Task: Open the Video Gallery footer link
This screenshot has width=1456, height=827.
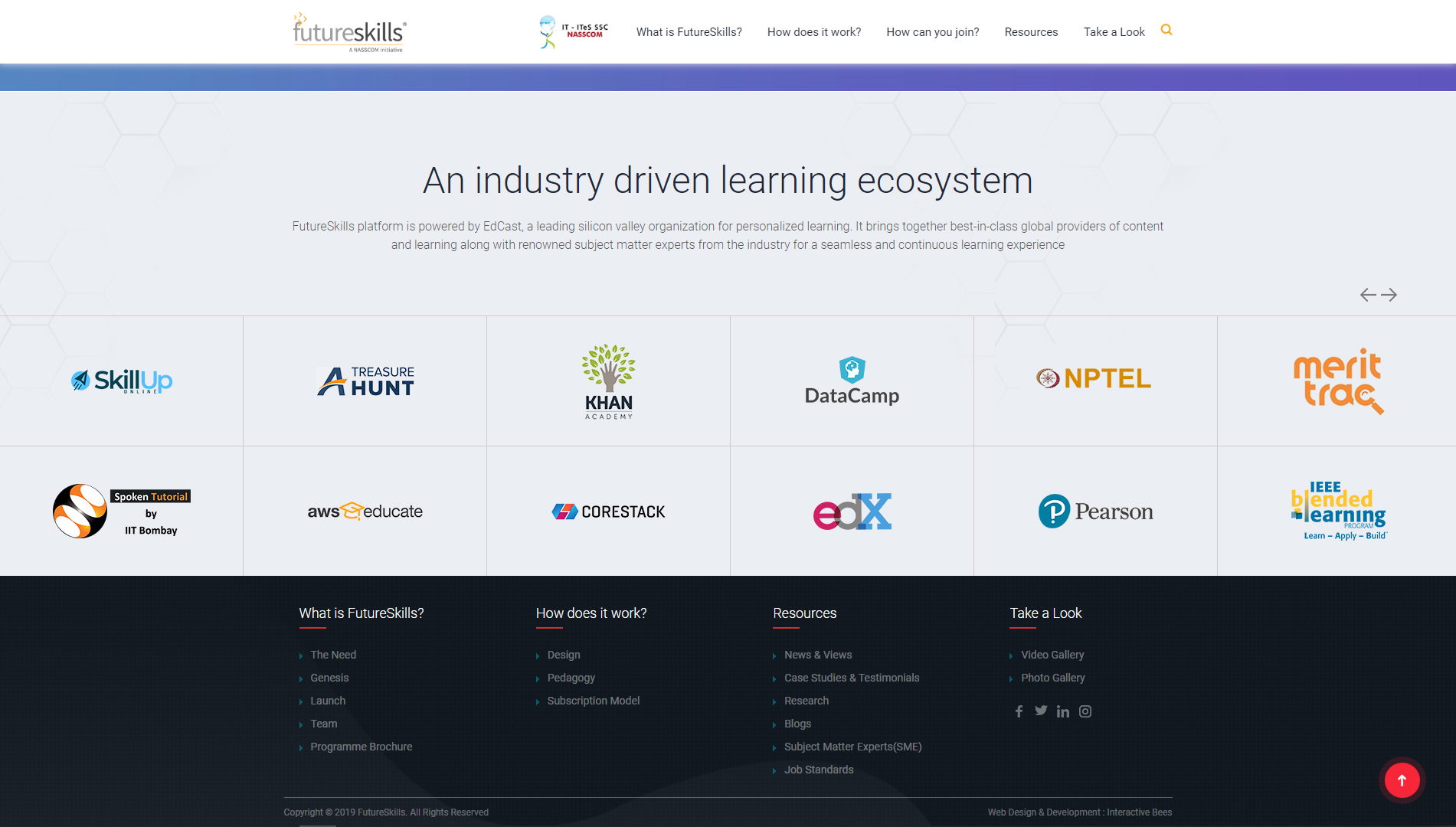Action: pos(1052,655)
